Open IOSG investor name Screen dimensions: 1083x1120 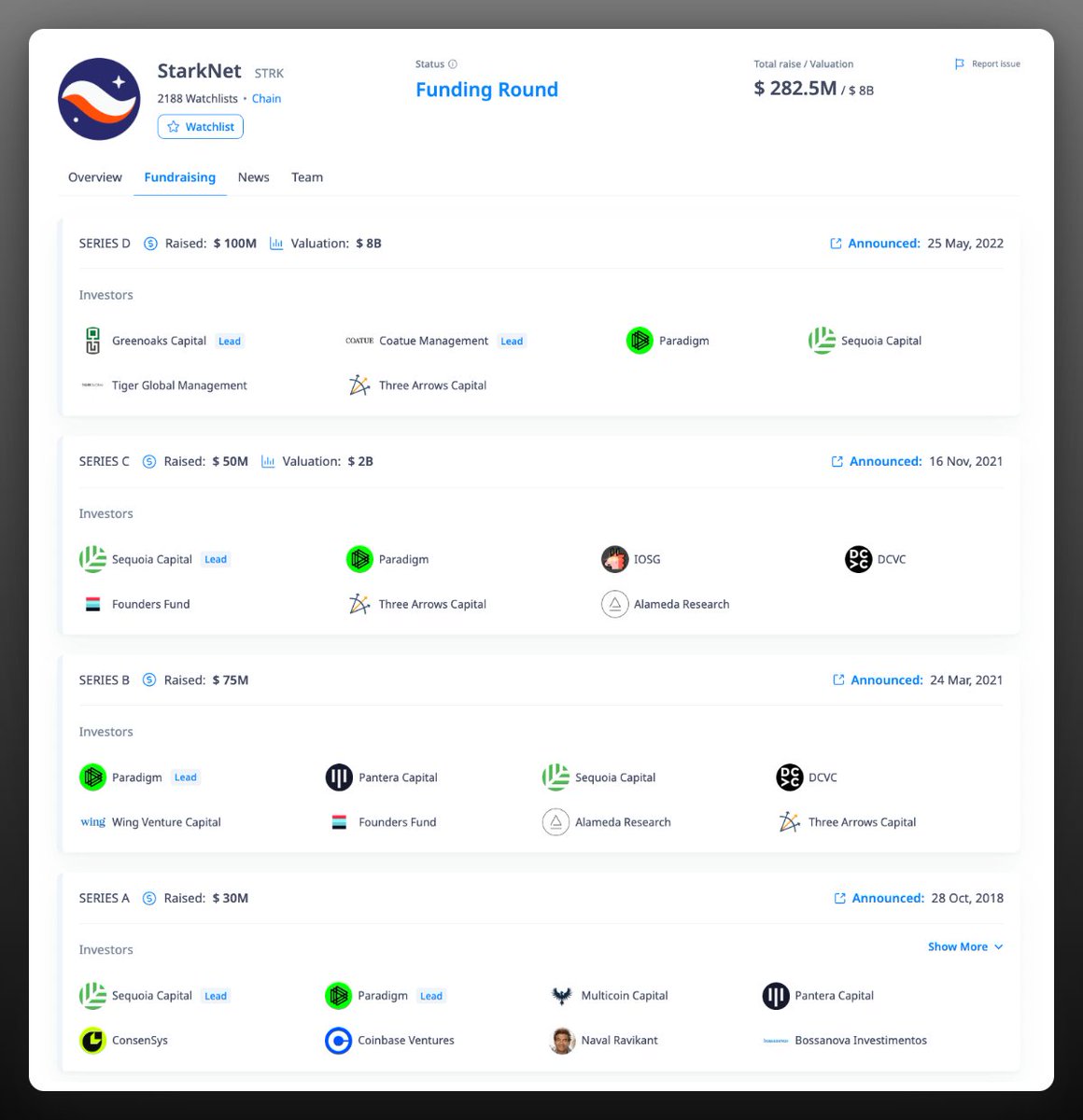point(647,559)
